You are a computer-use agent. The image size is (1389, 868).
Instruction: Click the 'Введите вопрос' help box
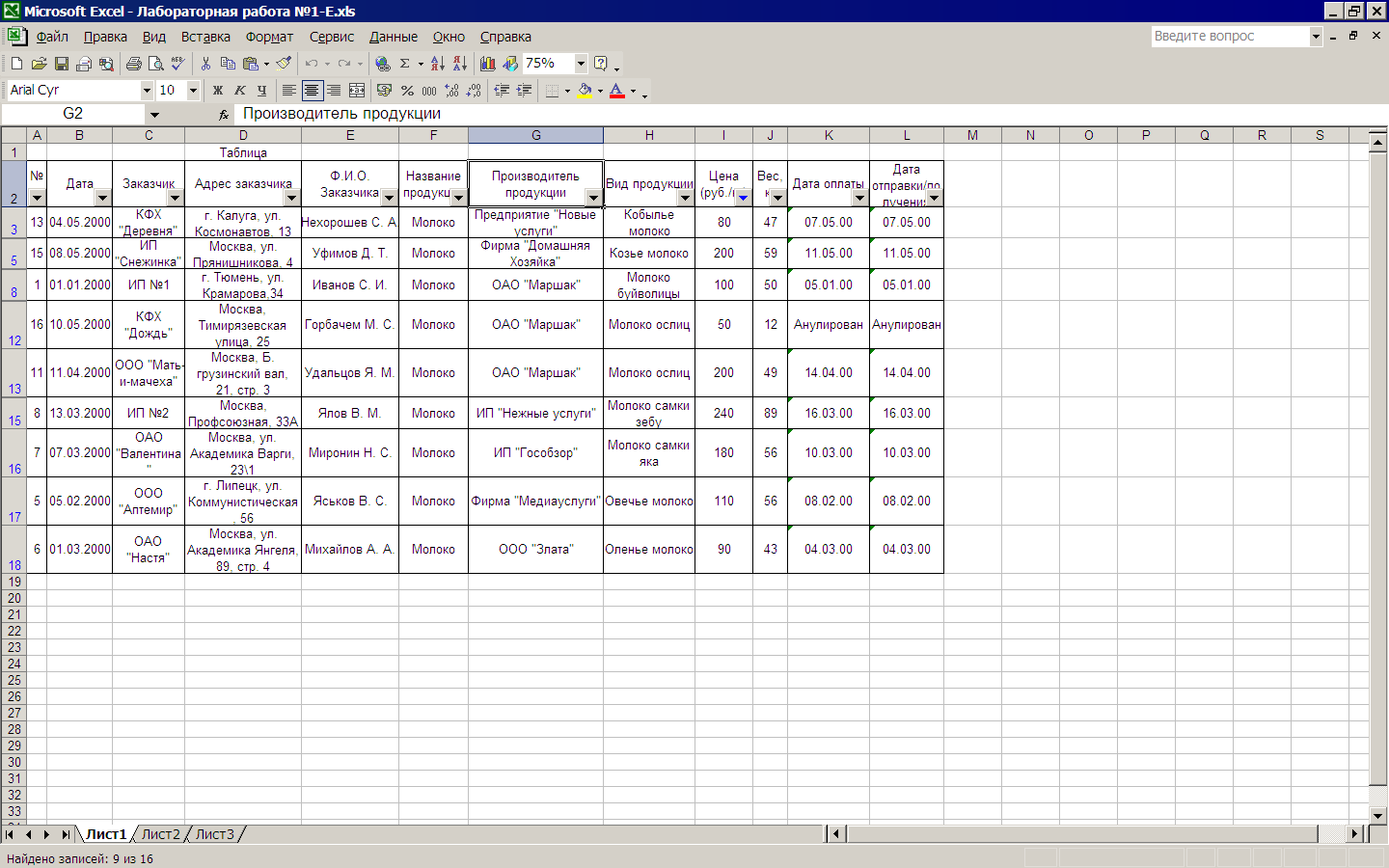(1230, 37)
